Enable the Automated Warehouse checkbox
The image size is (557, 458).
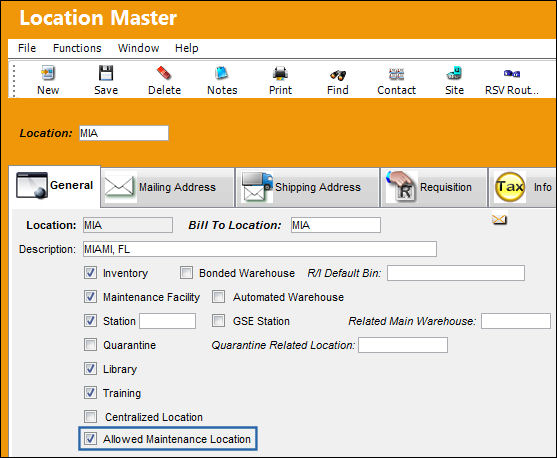(218, 297)
